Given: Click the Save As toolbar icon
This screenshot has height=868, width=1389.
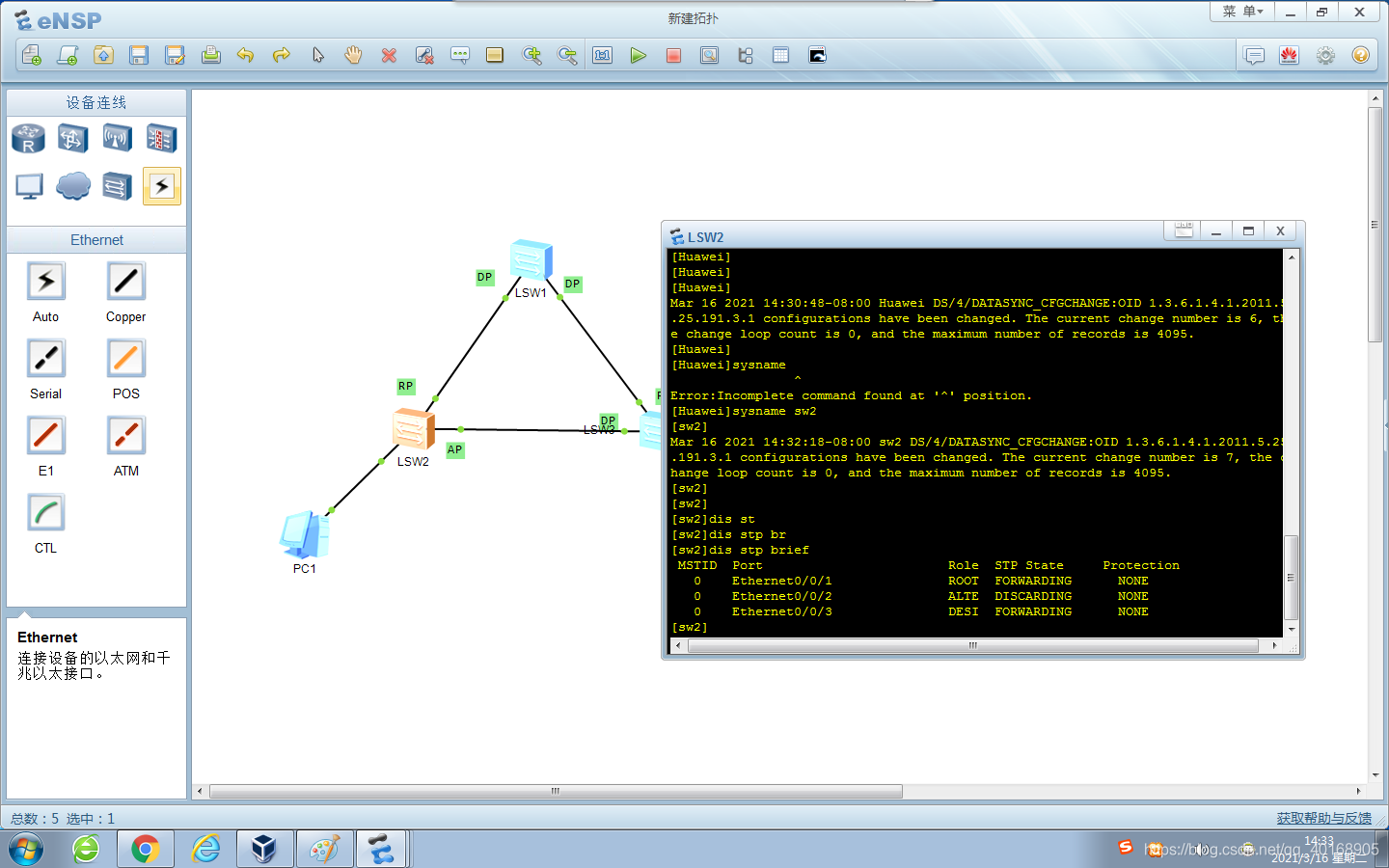Looking at the screenshot, I should [x=175, y=55].
